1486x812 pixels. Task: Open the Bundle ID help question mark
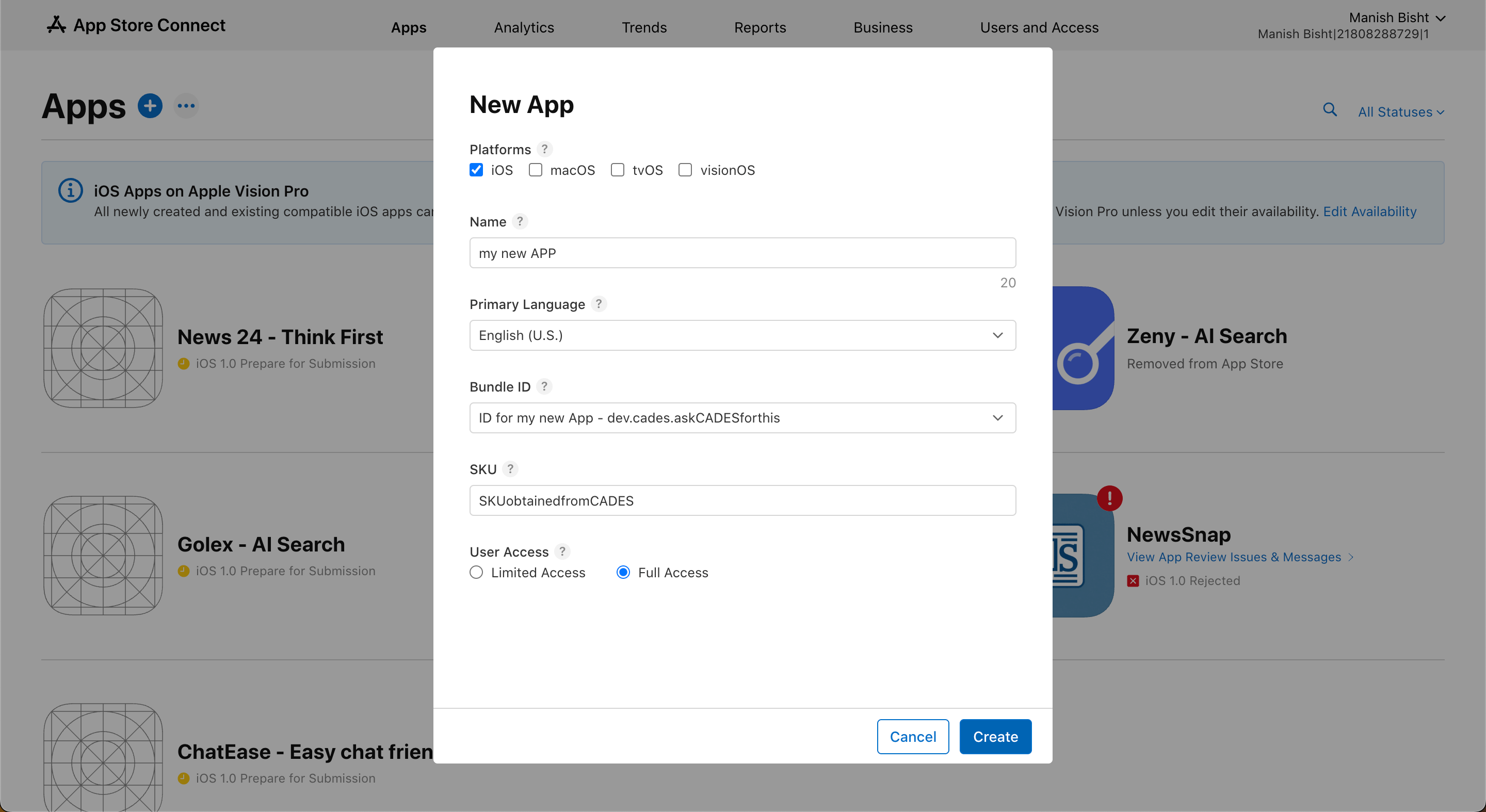(544, 386)
